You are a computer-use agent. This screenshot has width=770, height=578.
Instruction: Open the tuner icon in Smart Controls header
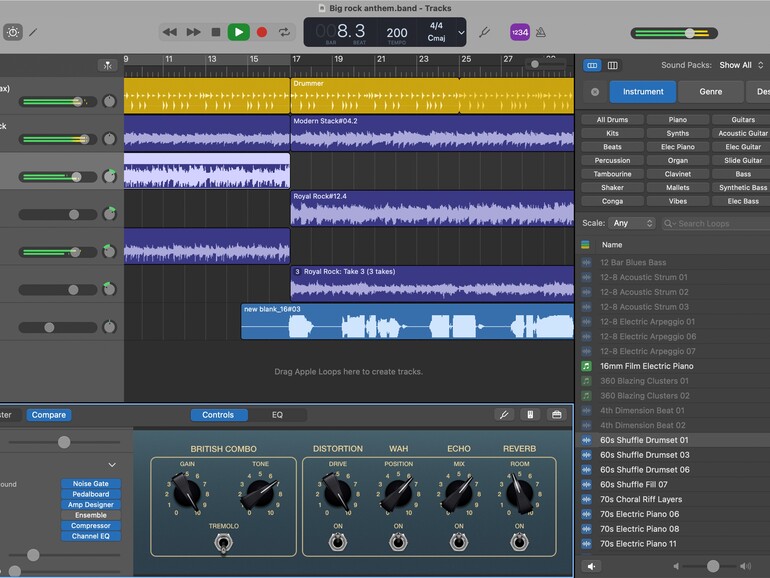click(x=504, y=415)
